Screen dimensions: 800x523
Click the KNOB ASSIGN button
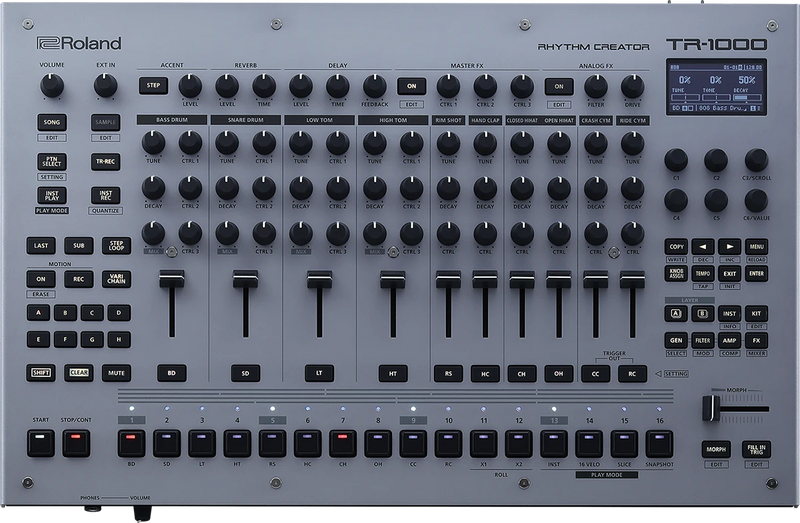[x=677, y=273]
